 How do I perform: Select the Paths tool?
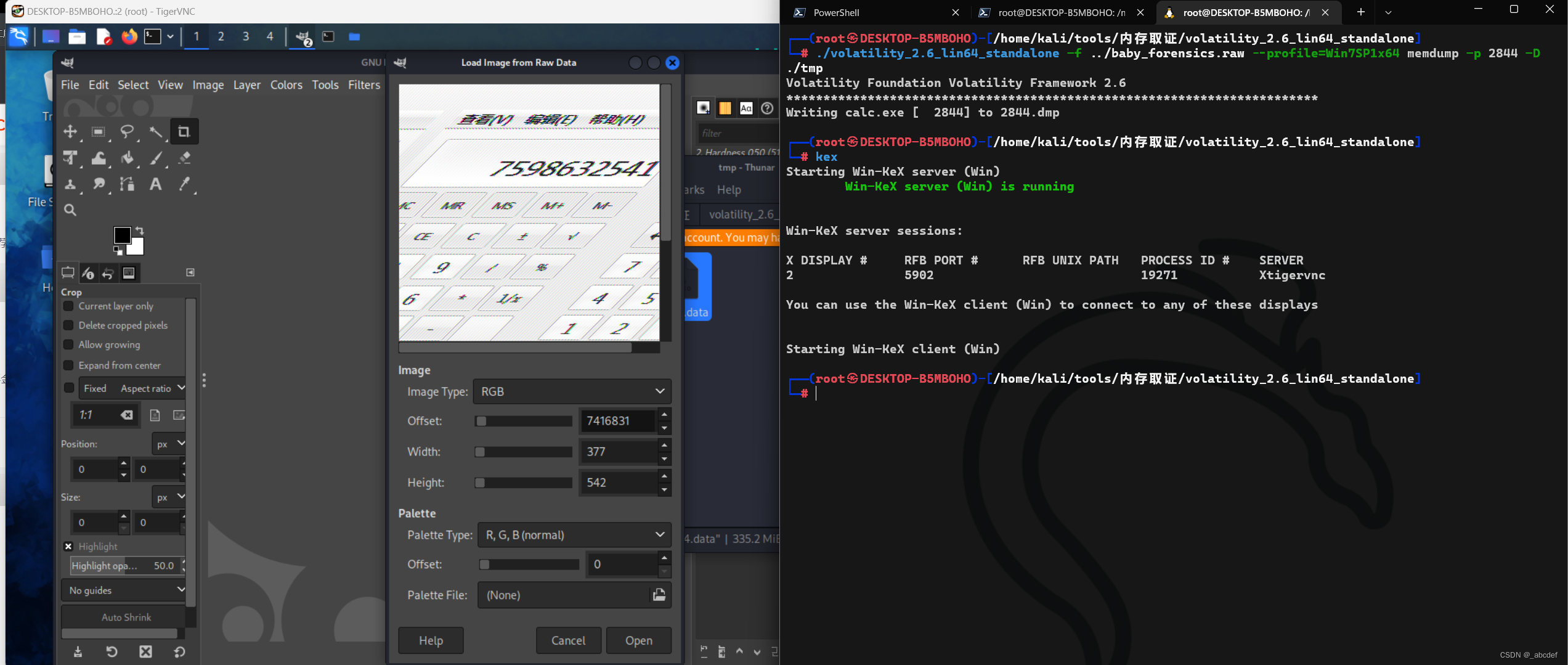point(128,184)
